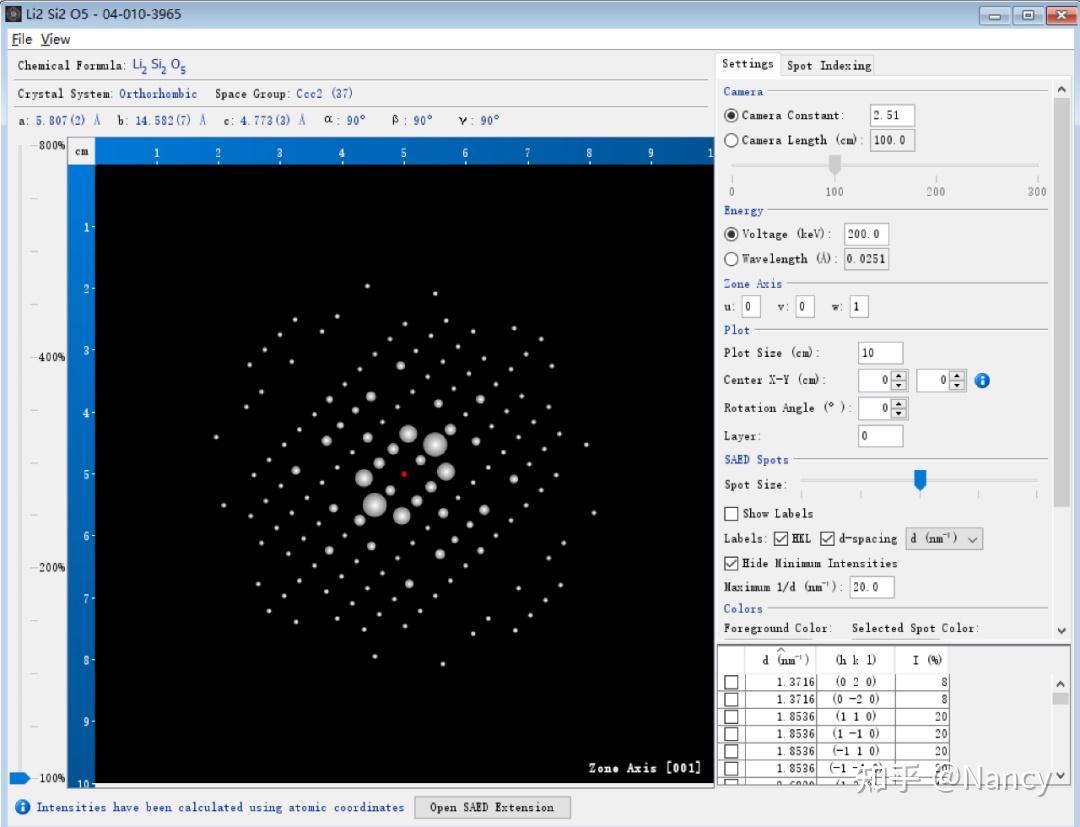Click the info icon beside Center X-Y
This screenshot has height=827, width=1080.
pyautogui.click(x=982, y=380)
